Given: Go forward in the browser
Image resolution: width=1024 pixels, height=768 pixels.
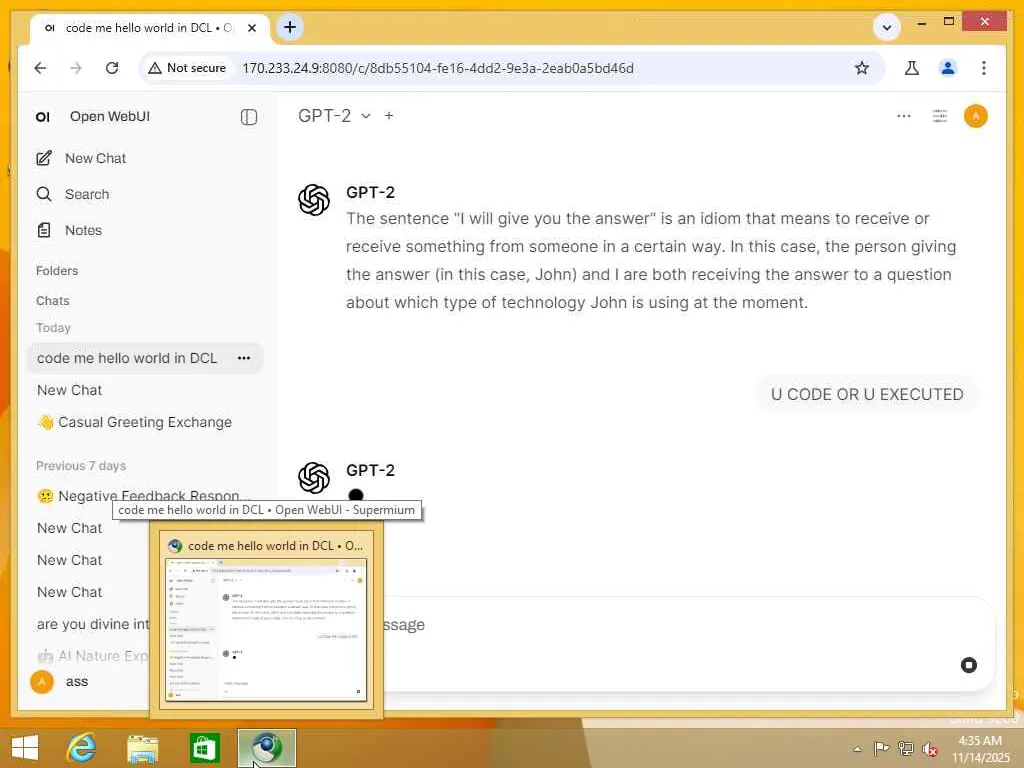Looking at the screenshot, I should (x=76, y=68).
